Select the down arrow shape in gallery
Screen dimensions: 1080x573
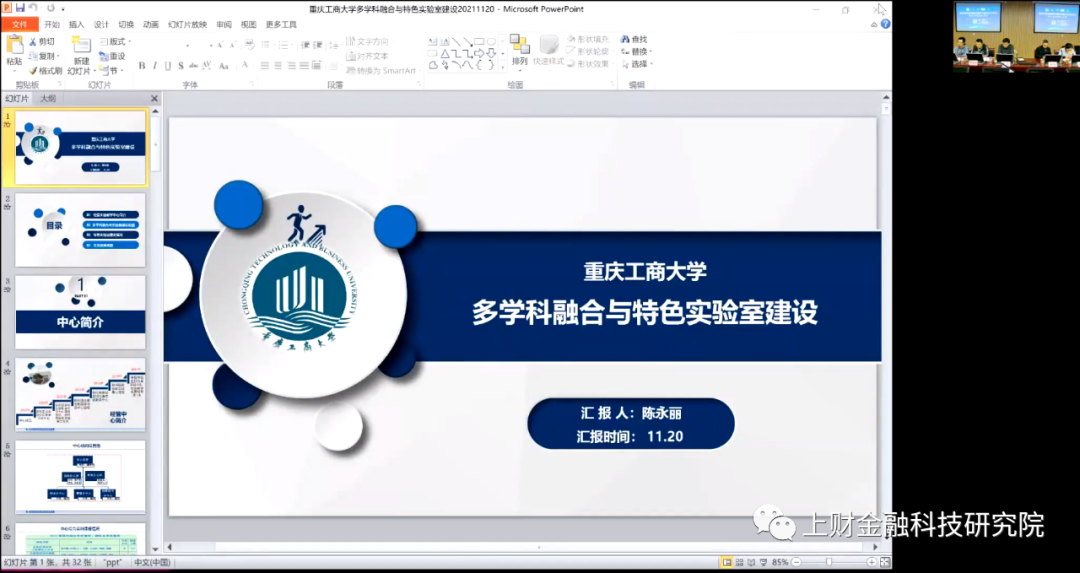point(490,54)
